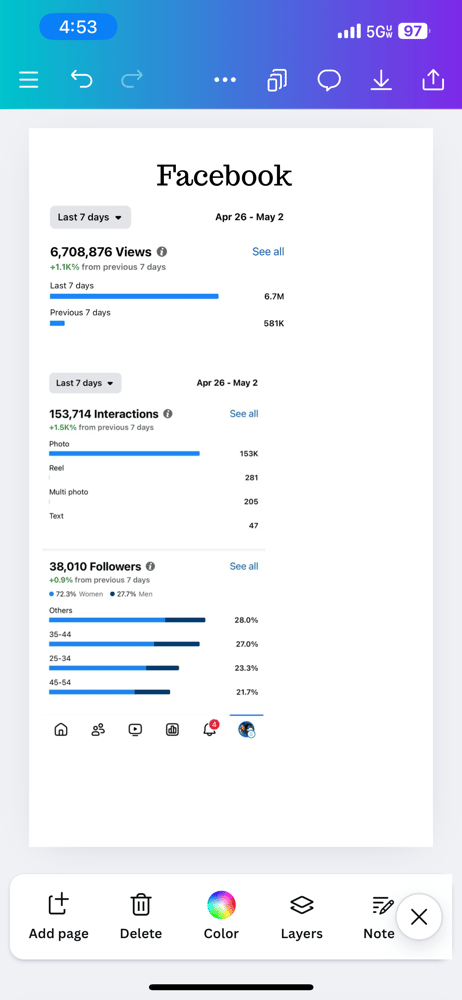Tap the redo arrow
The width and height of the screenshot is (462, 1000).
pos(131,80)
